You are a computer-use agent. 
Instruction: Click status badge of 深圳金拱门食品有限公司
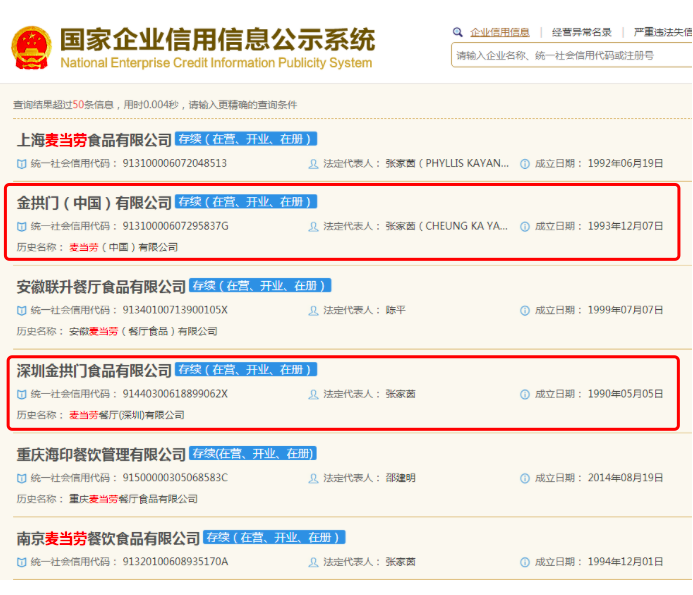click(x=246, y=370)
